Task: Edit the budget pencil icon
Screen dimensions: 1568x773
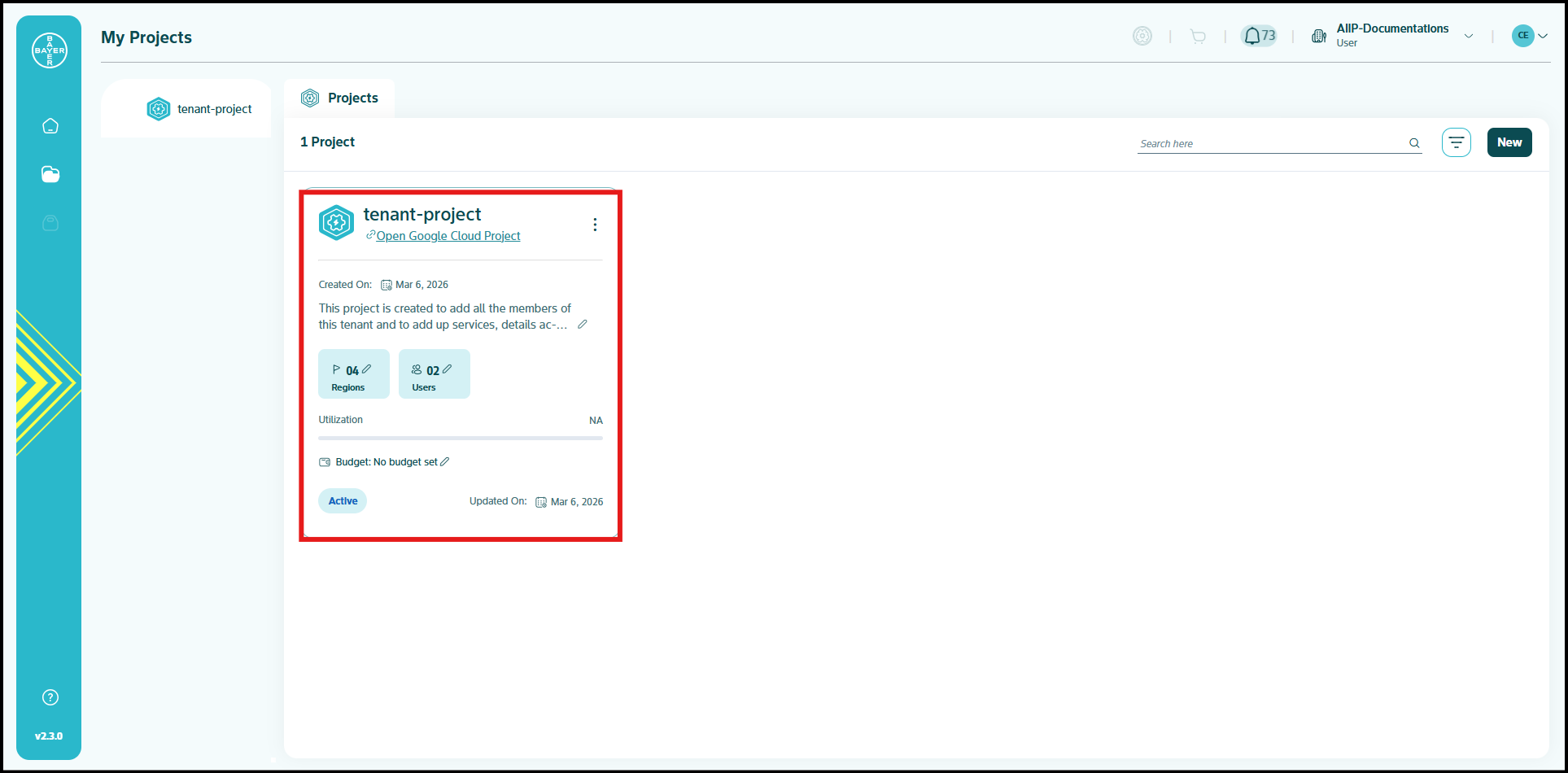Action: [445, 462]
